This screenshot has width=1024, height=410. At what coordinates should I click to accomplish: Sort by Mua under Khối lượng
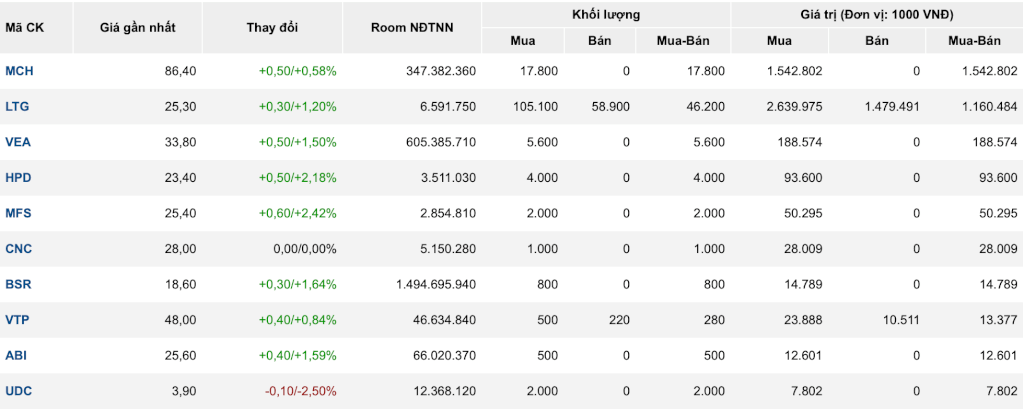[x=523, y=40]
